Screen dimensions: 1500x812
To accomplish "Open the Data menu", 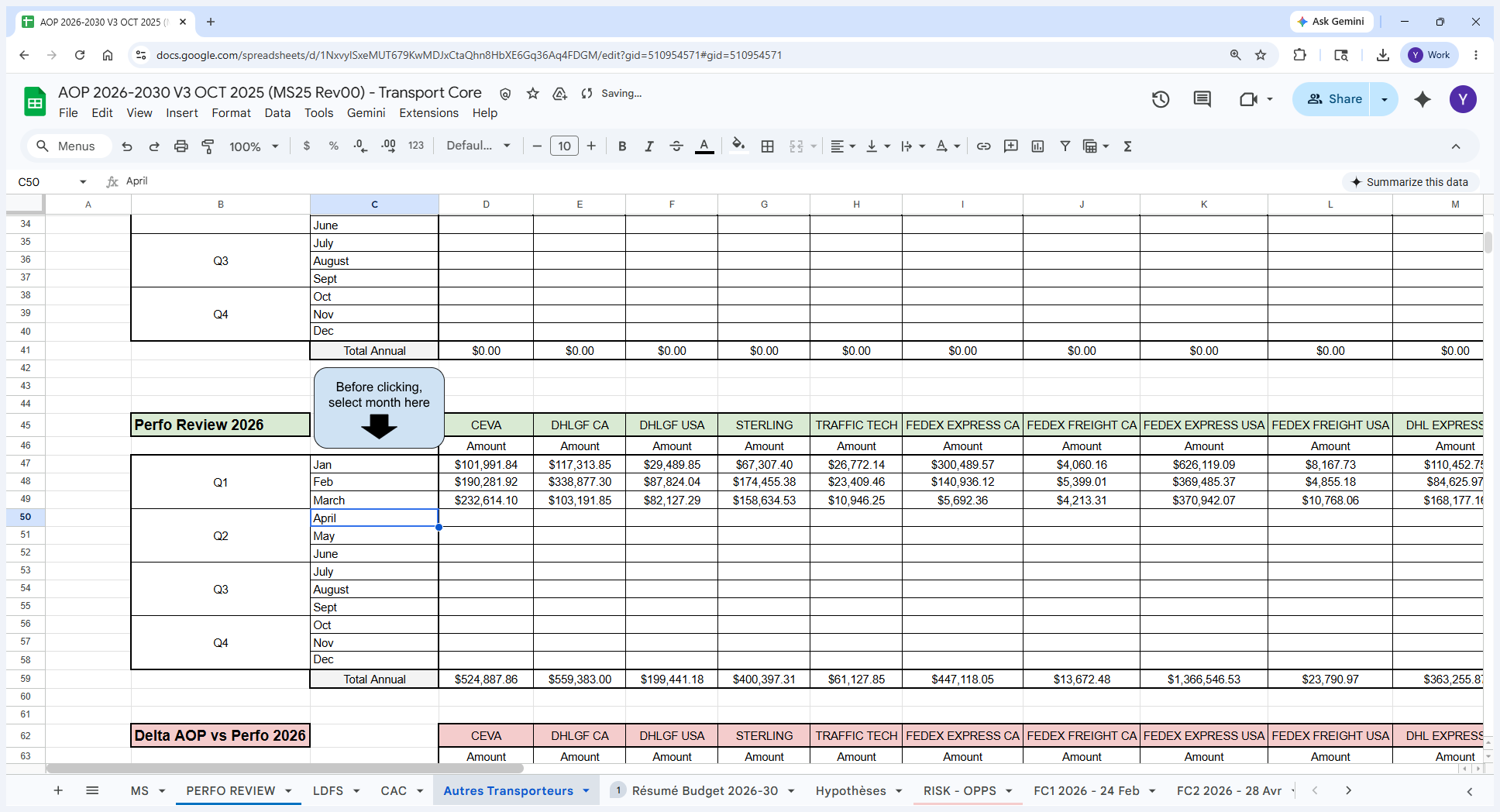I will (x=277, y=113).
